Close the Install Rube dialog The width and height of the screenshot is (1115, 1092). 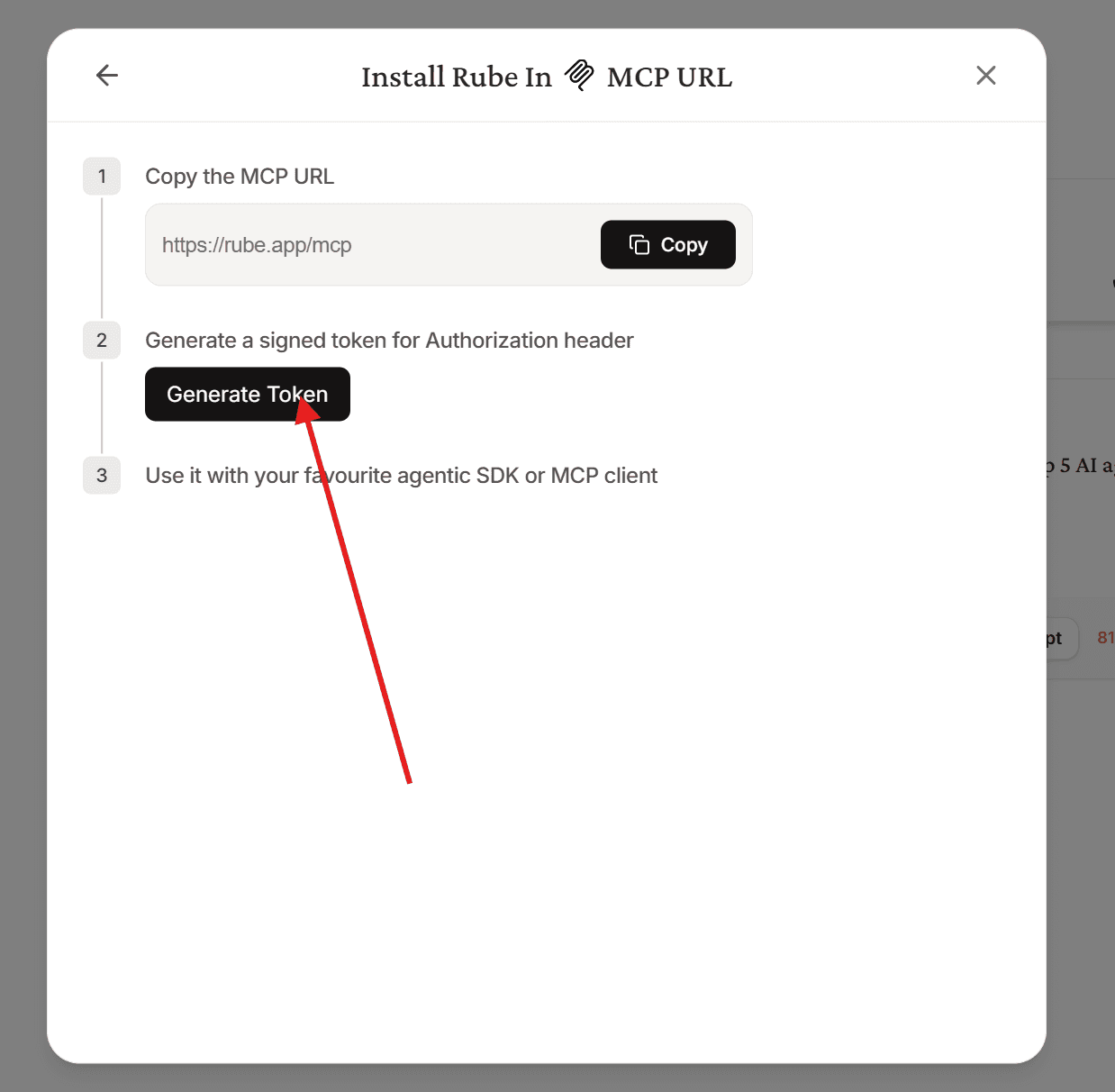coord(986,76)
